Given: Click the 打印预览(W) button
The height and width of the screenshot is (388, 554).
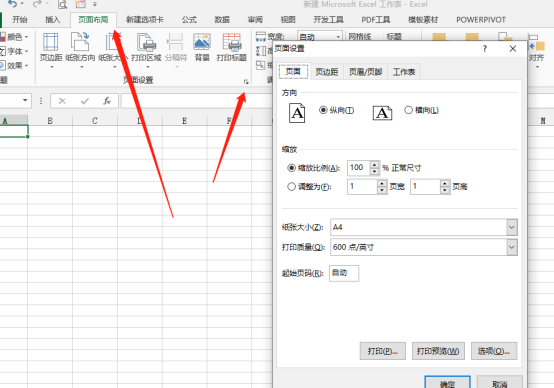Looking at the screenshot, I should (x=438, y=351).
